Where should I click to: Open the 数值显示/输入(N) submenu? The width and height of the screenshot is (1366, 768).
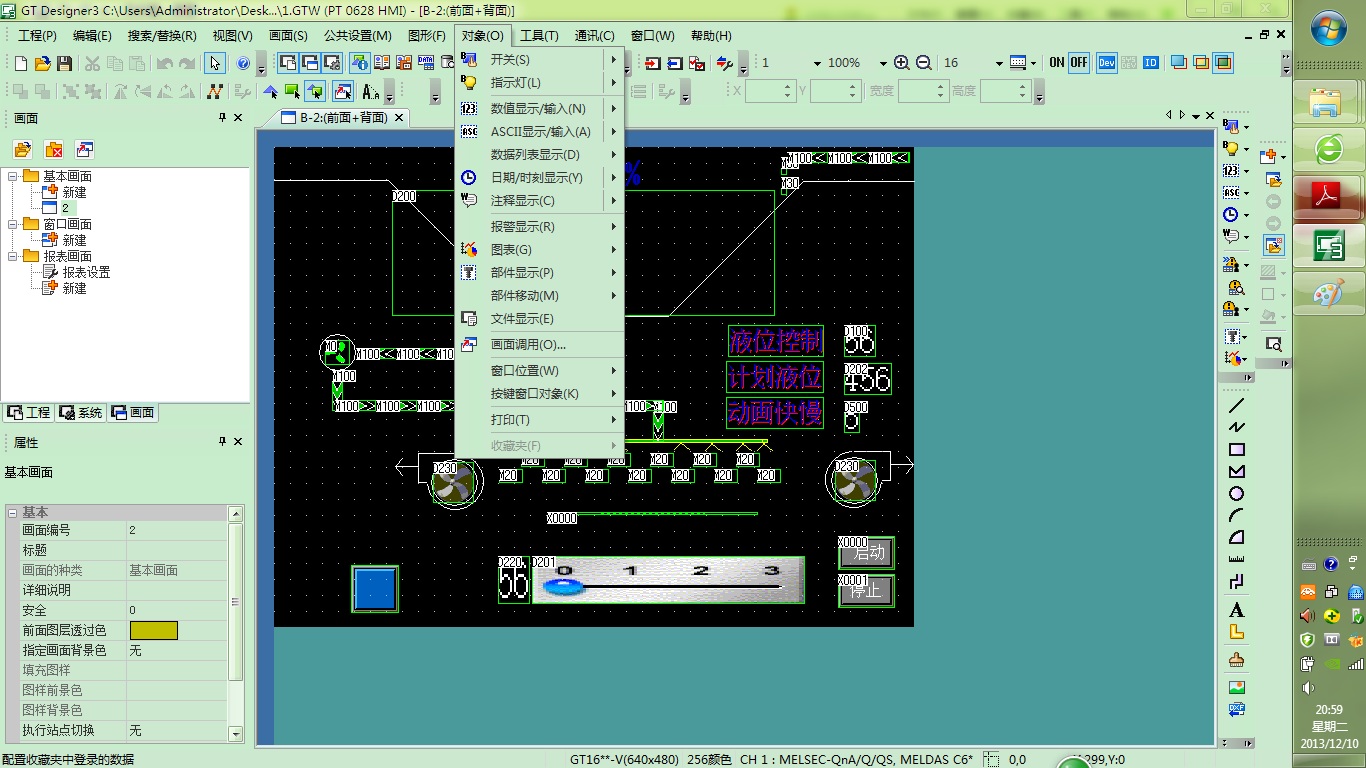(538, 108)
